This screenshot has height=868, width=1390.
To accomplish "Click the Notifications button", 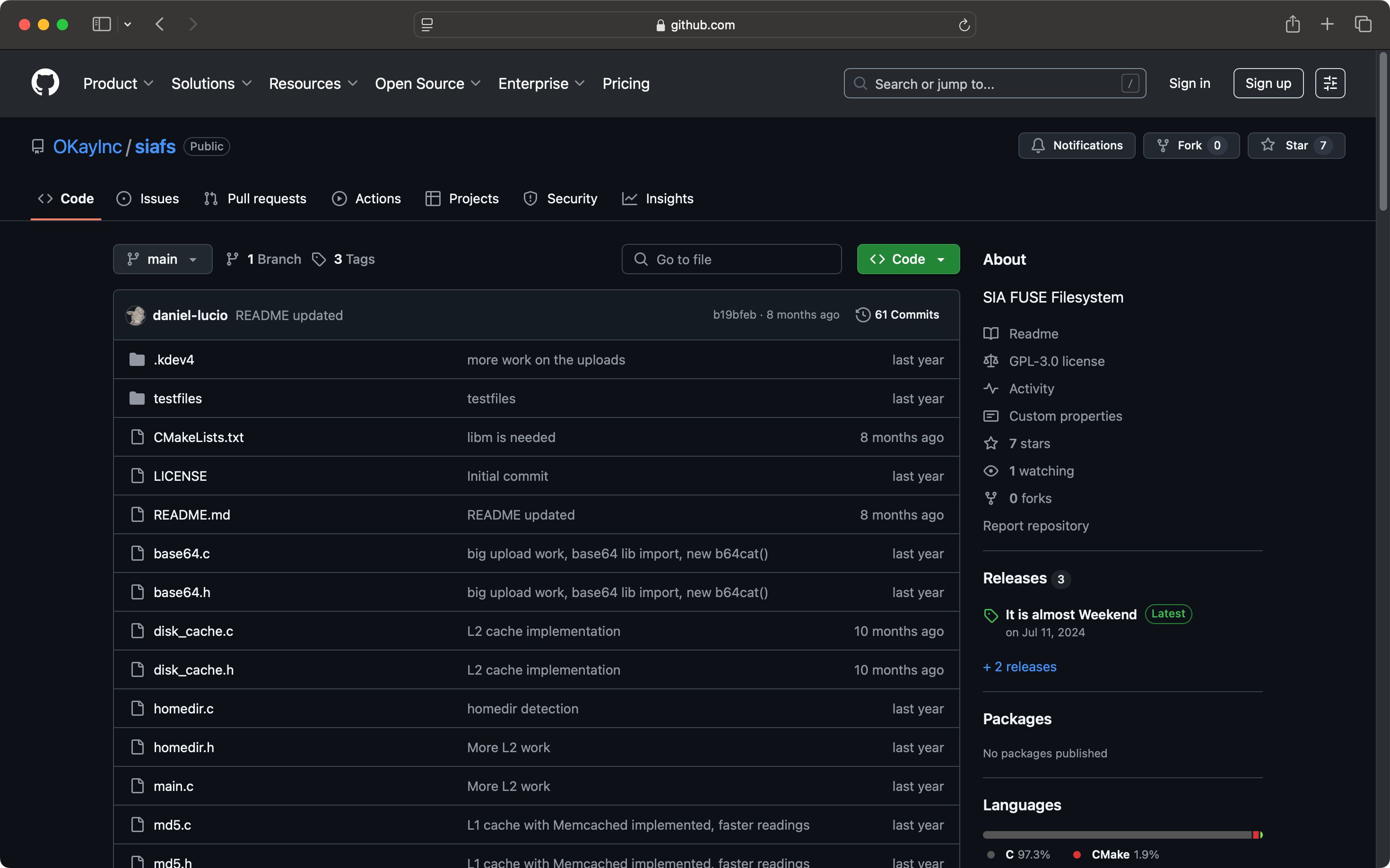I will [1076, 145].
